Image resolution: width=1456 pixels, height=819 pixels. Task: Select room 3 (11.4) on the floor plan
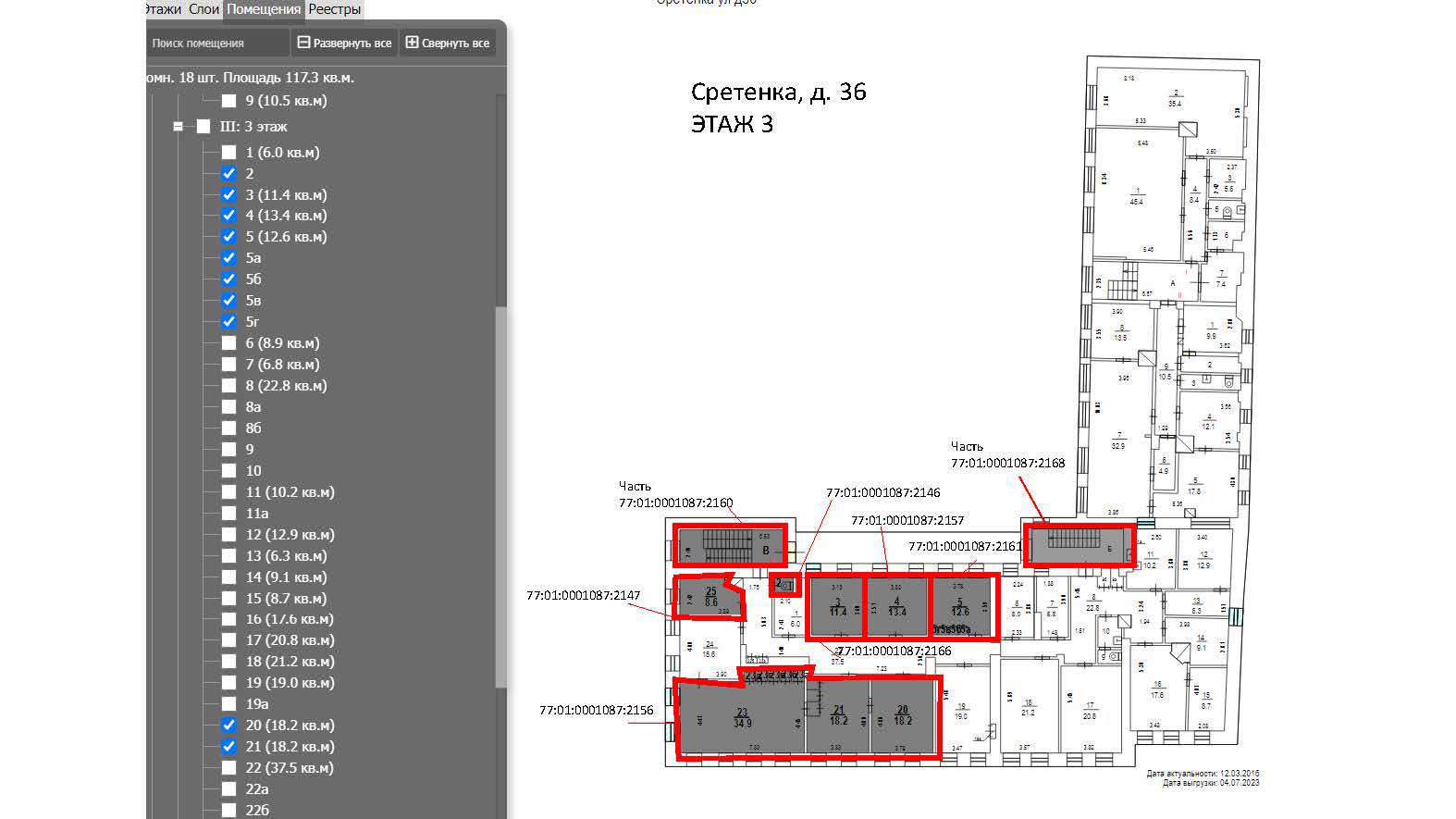pyautogui.click(x=836, y=607)
